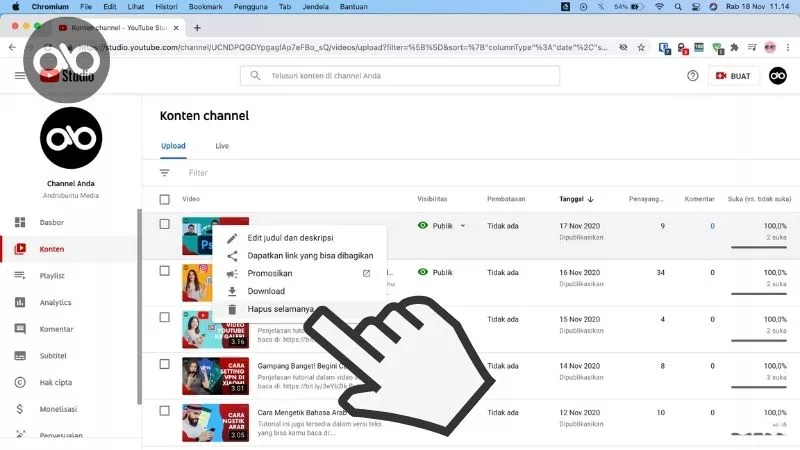This screenshot has height=450, width=800.
Task: Click the like ratio bar on 14 Nov row
Action: click(759, 387)
